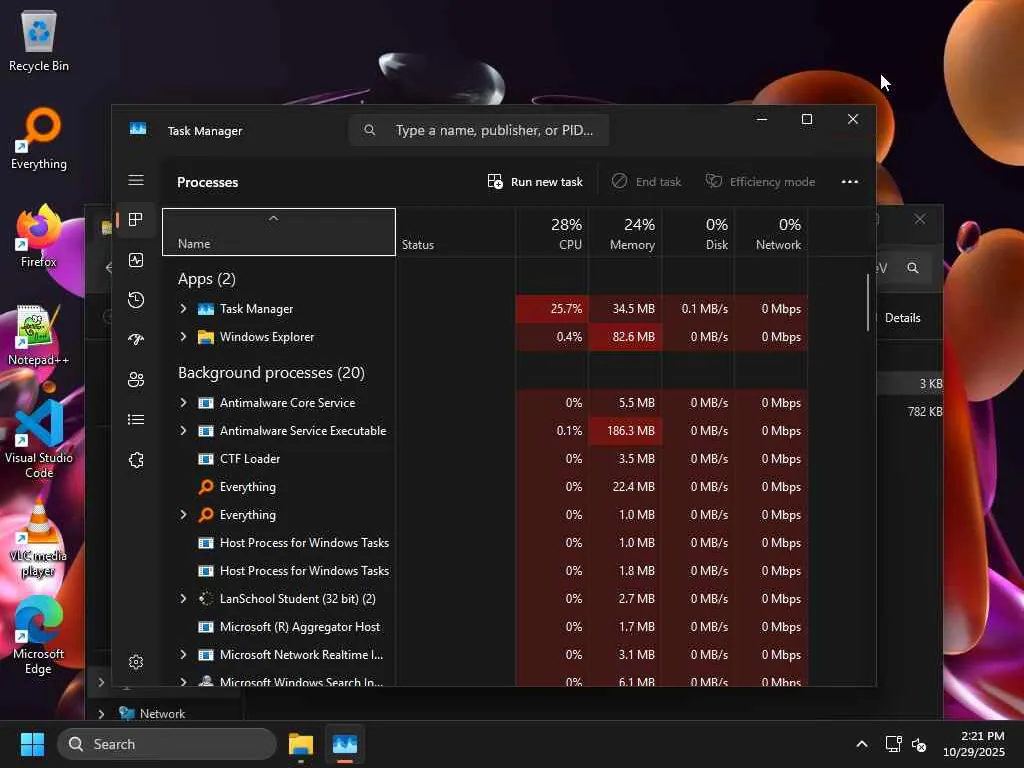1024x768 pixels.
Task: Expand Network node in File Explorer
Action: 101,714
